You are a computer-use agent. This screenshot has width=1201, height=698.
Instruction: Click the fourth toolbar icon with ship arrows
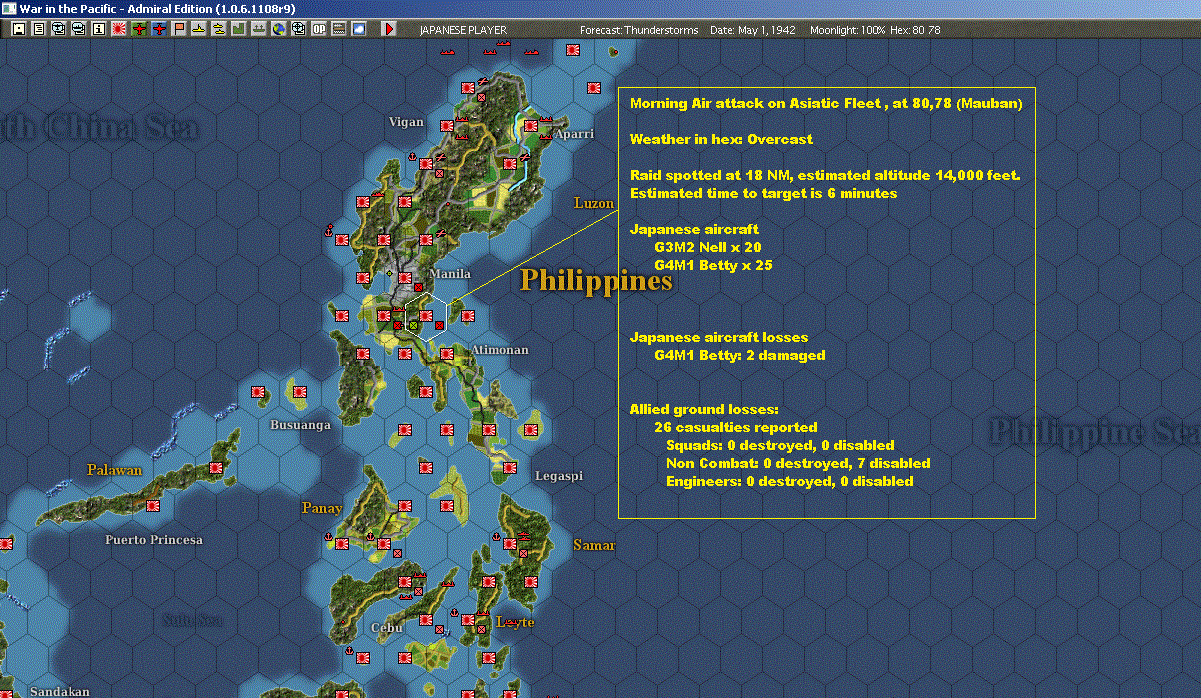point(78,29)
